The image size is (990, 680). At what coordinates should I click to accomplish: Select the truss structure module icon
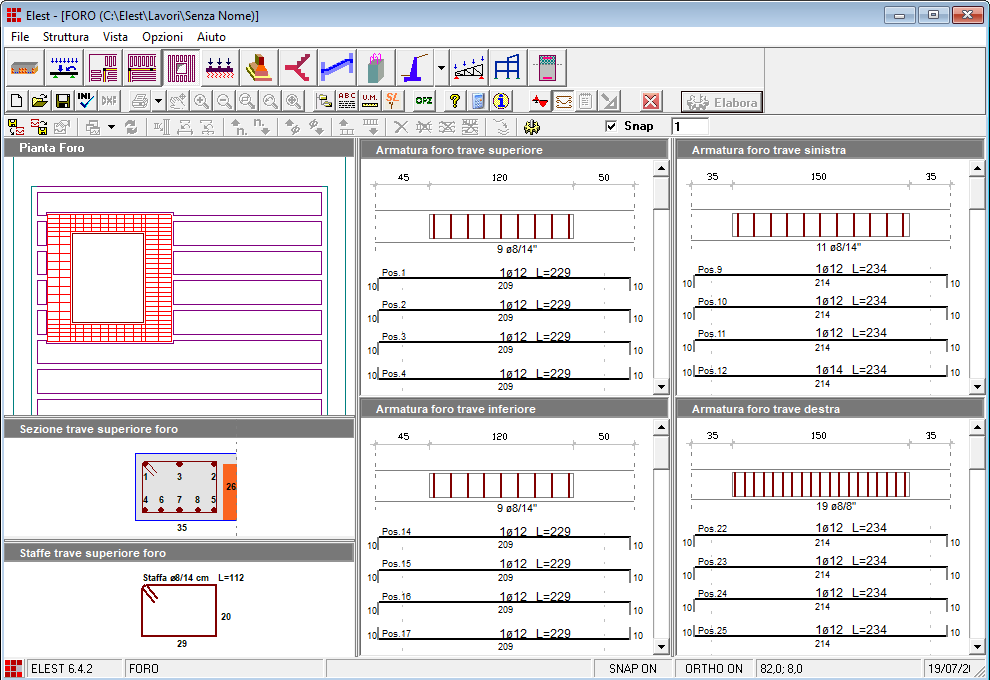(x=469, y=68)
